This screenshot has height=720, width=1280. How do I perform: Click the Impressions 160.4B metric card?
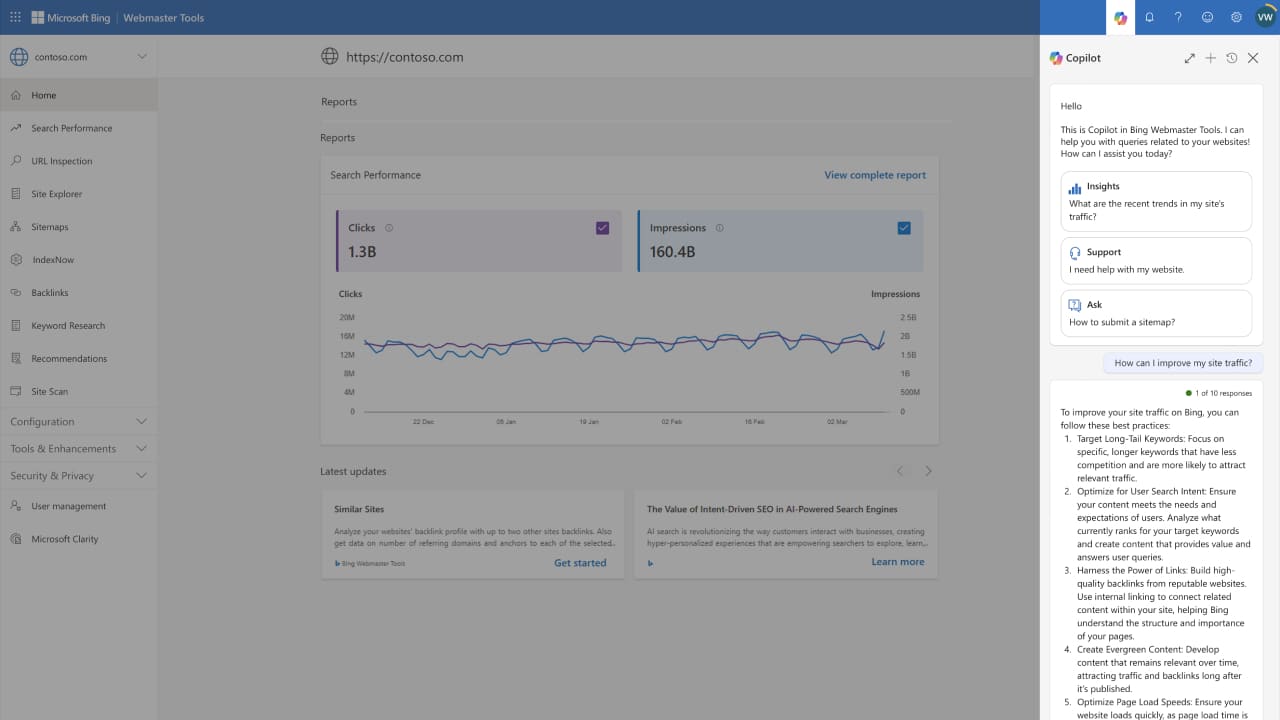[x=781, y=241]
